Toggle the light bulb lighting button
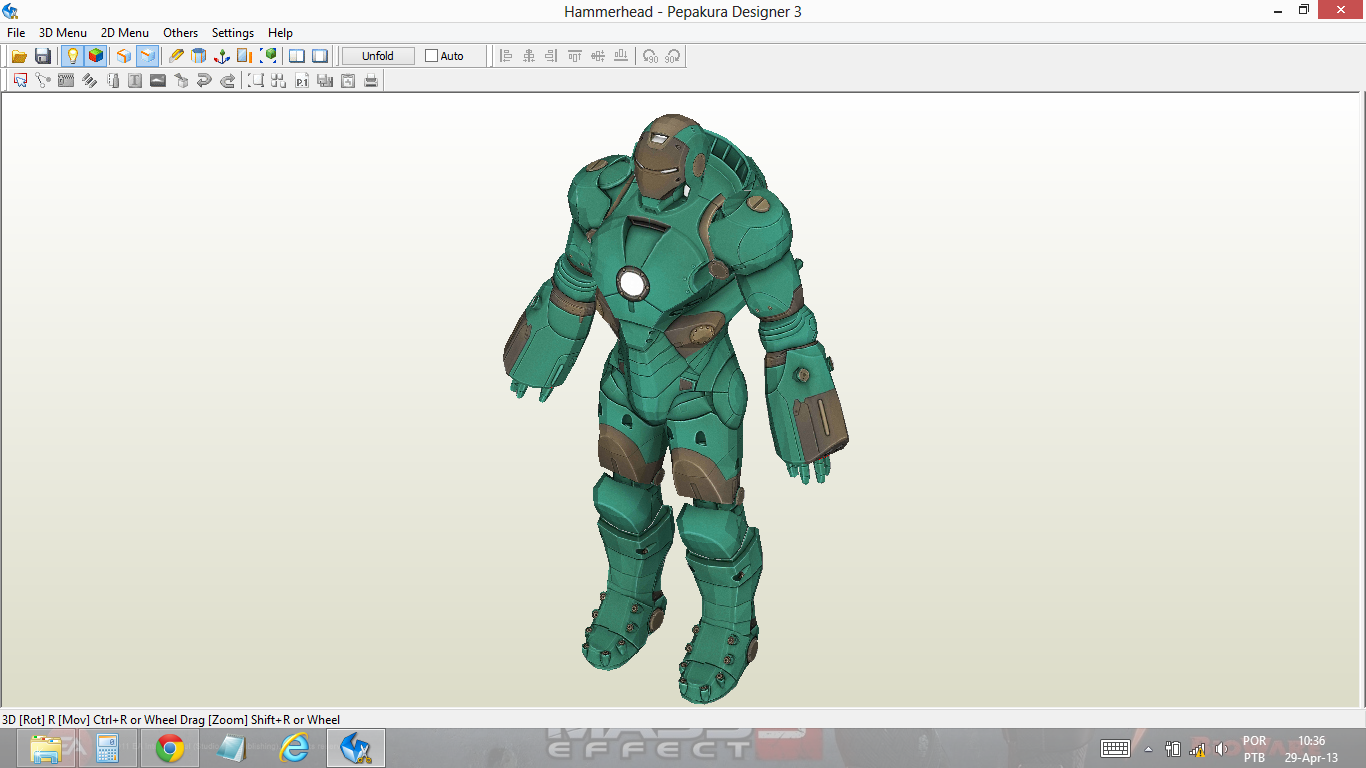The image size is (1366, 768). 72,56
